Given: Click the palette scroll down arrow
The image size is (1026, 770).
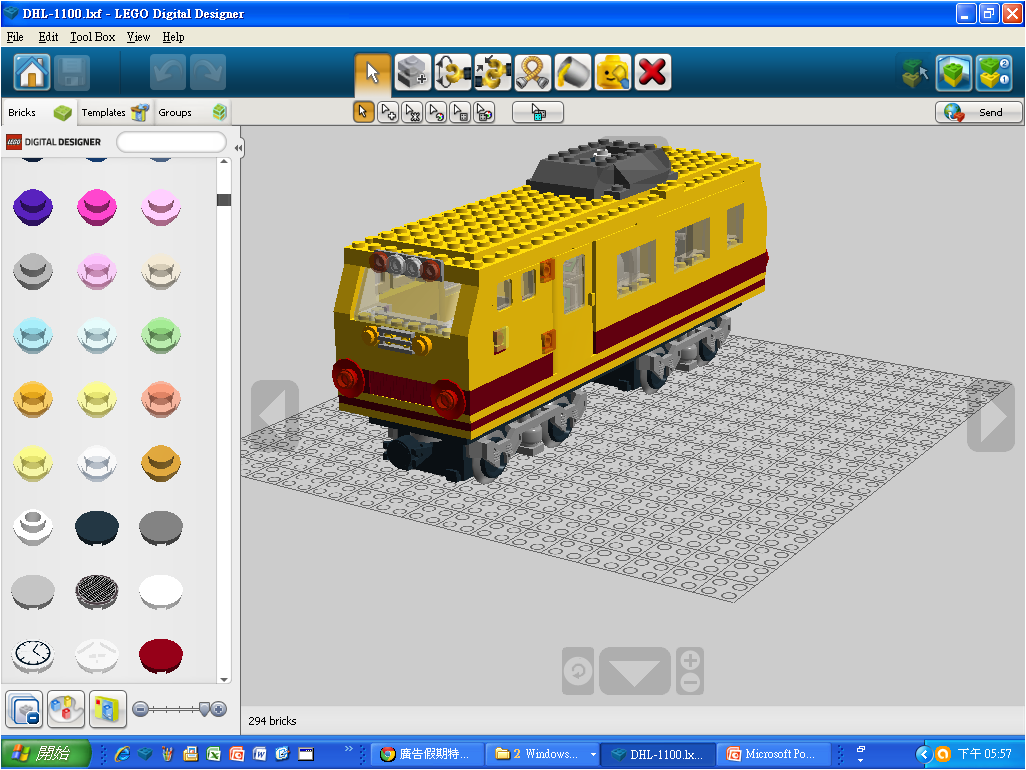Looking at the screenshot, I should click(x=224, y=679).
